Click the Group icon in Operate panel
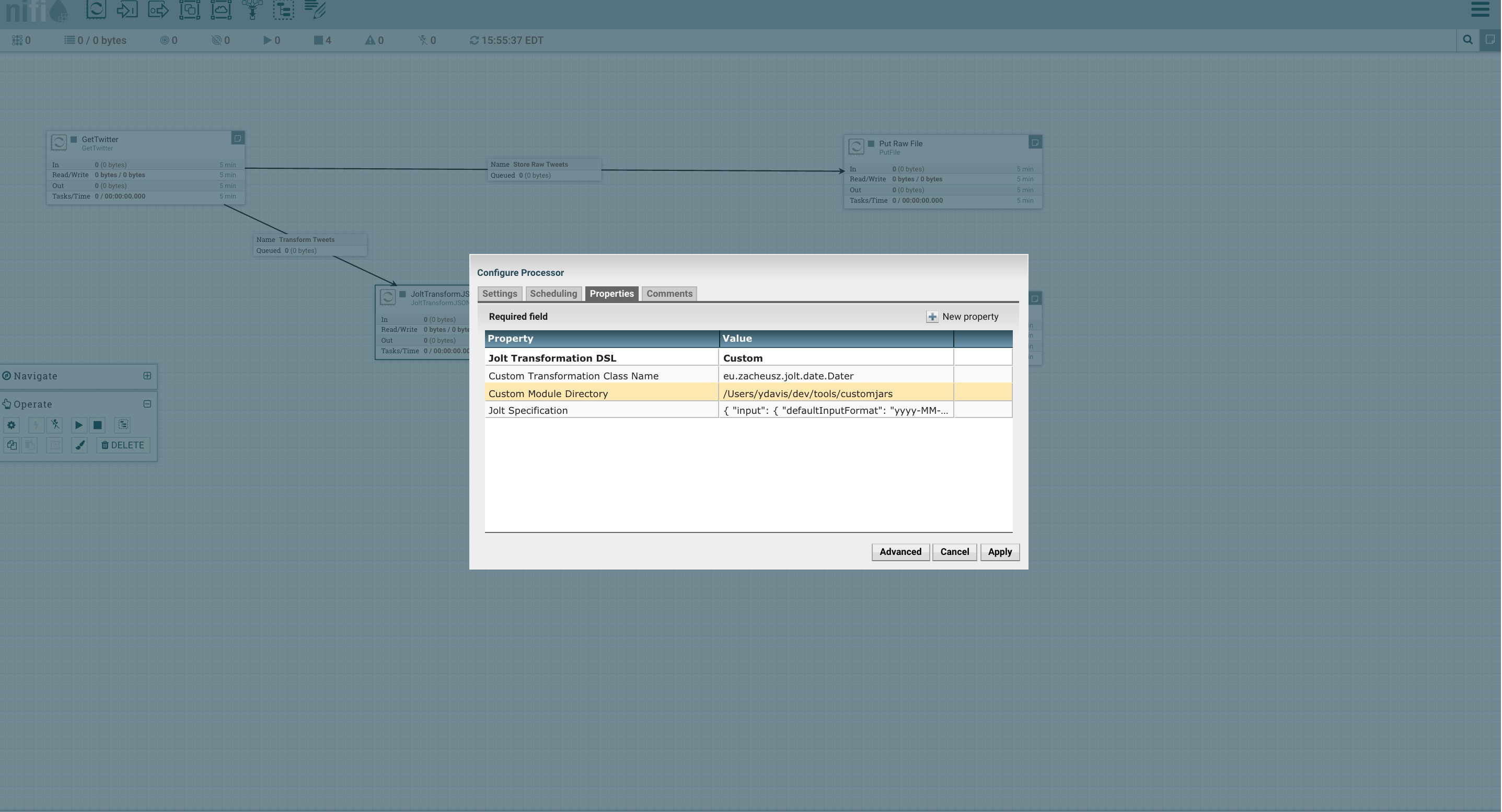Viewport: 1502px width, 812px height. point(55,445)
